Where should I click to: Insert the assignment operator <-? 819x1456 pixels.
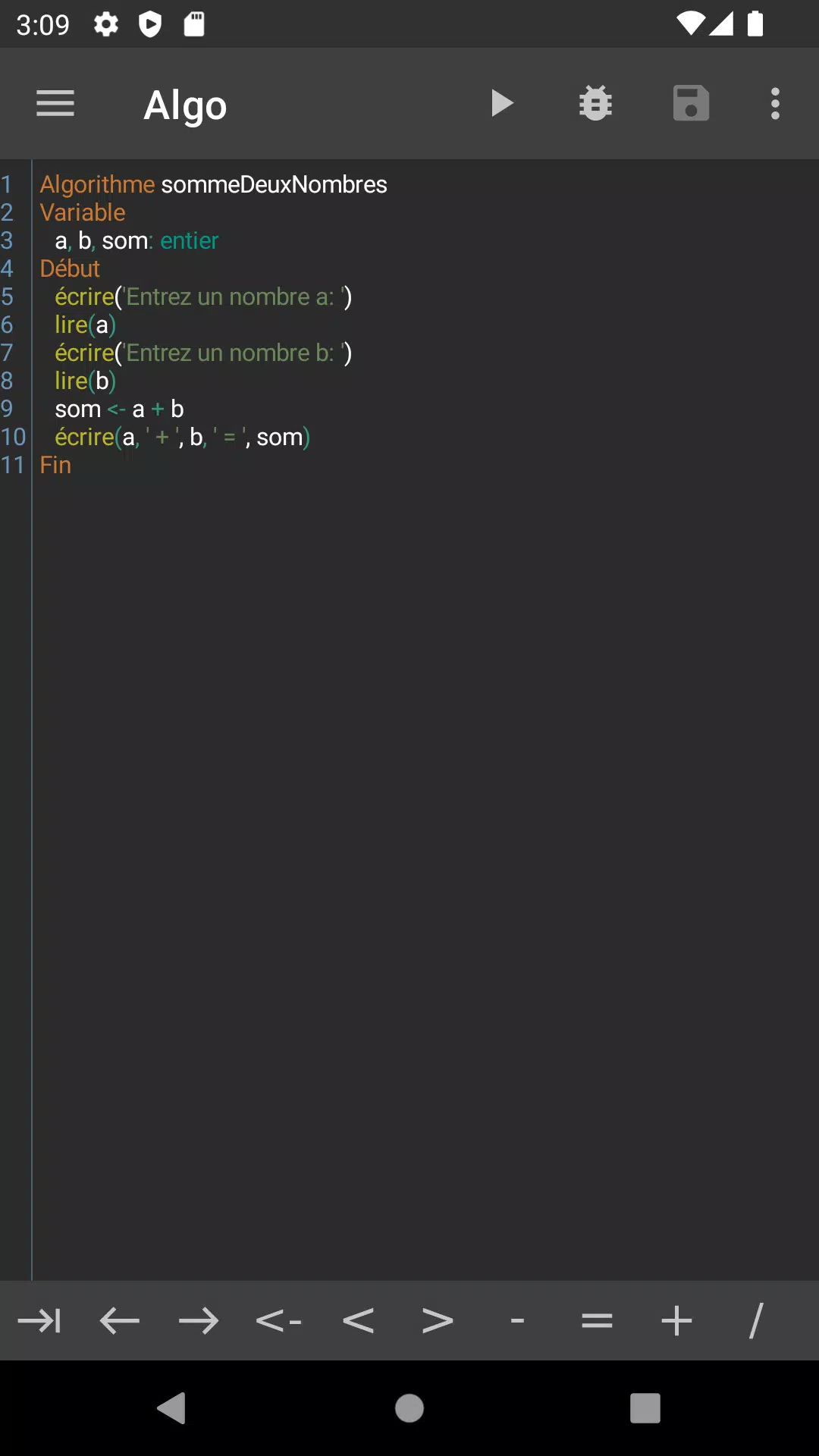click(x=278, y=1321)
